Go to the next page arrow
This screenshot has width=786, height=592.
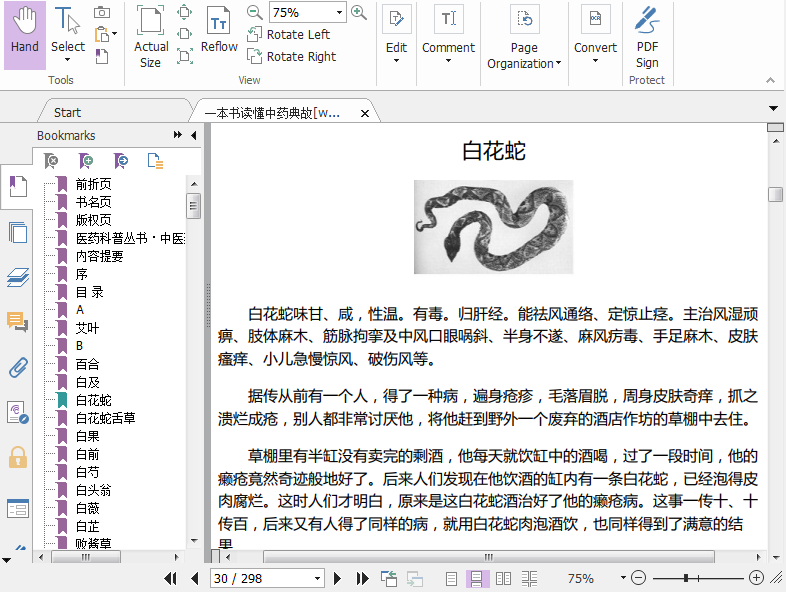point(338,578)
